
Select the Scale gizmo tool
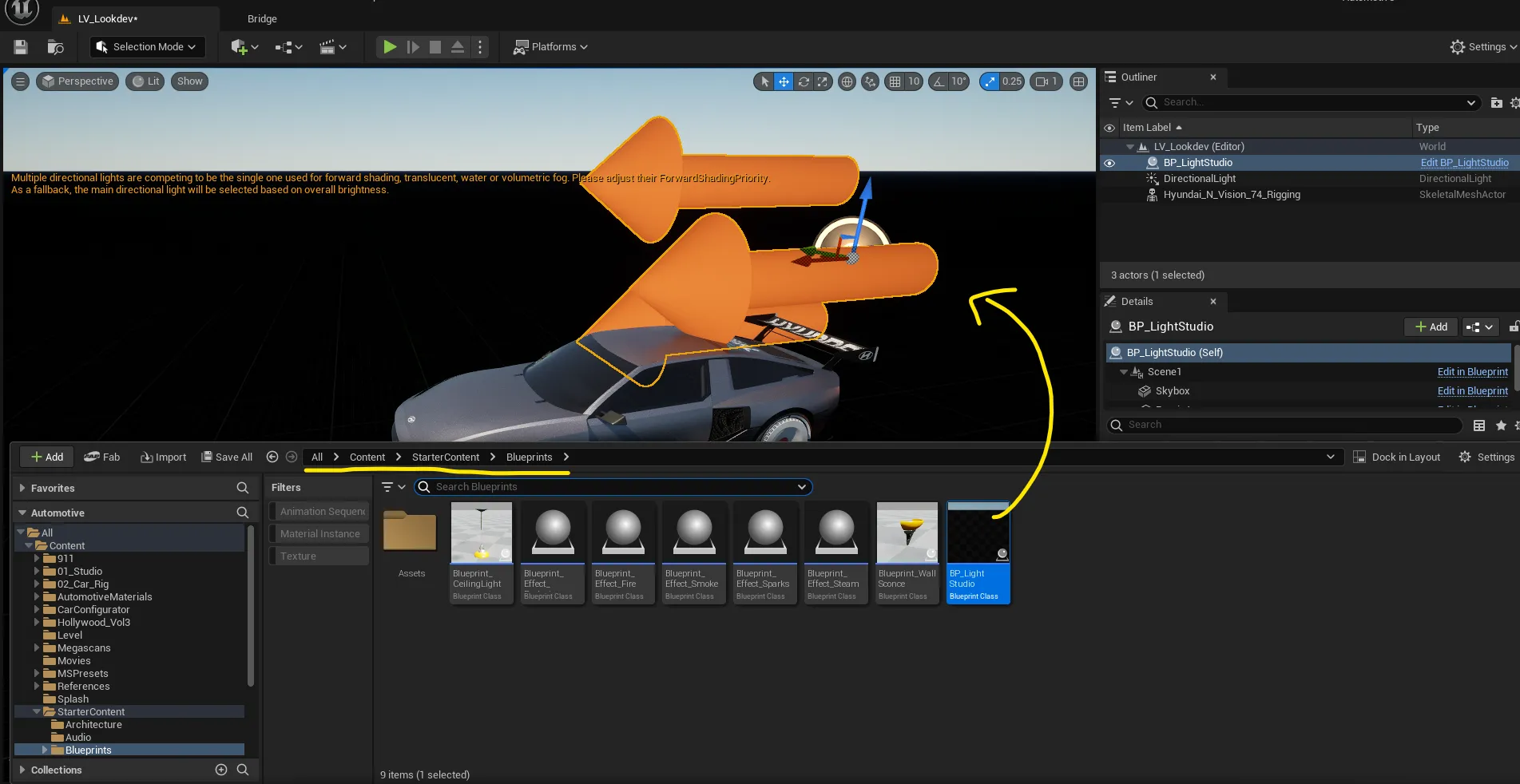[x=822, y=81]
